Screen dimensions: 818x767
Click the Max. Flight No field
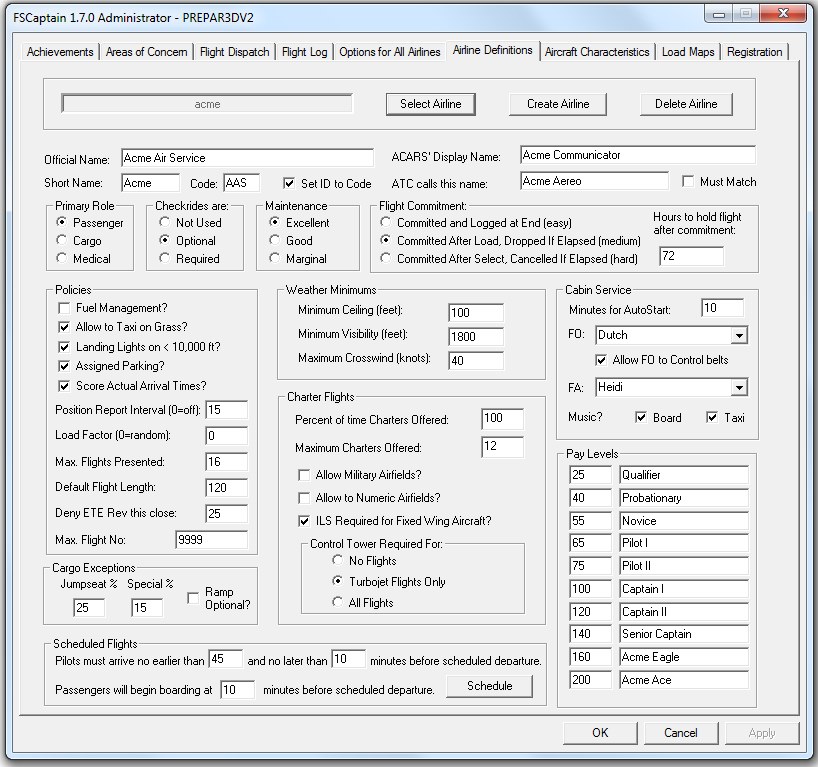pyautogui.click(x=212, y=540)
